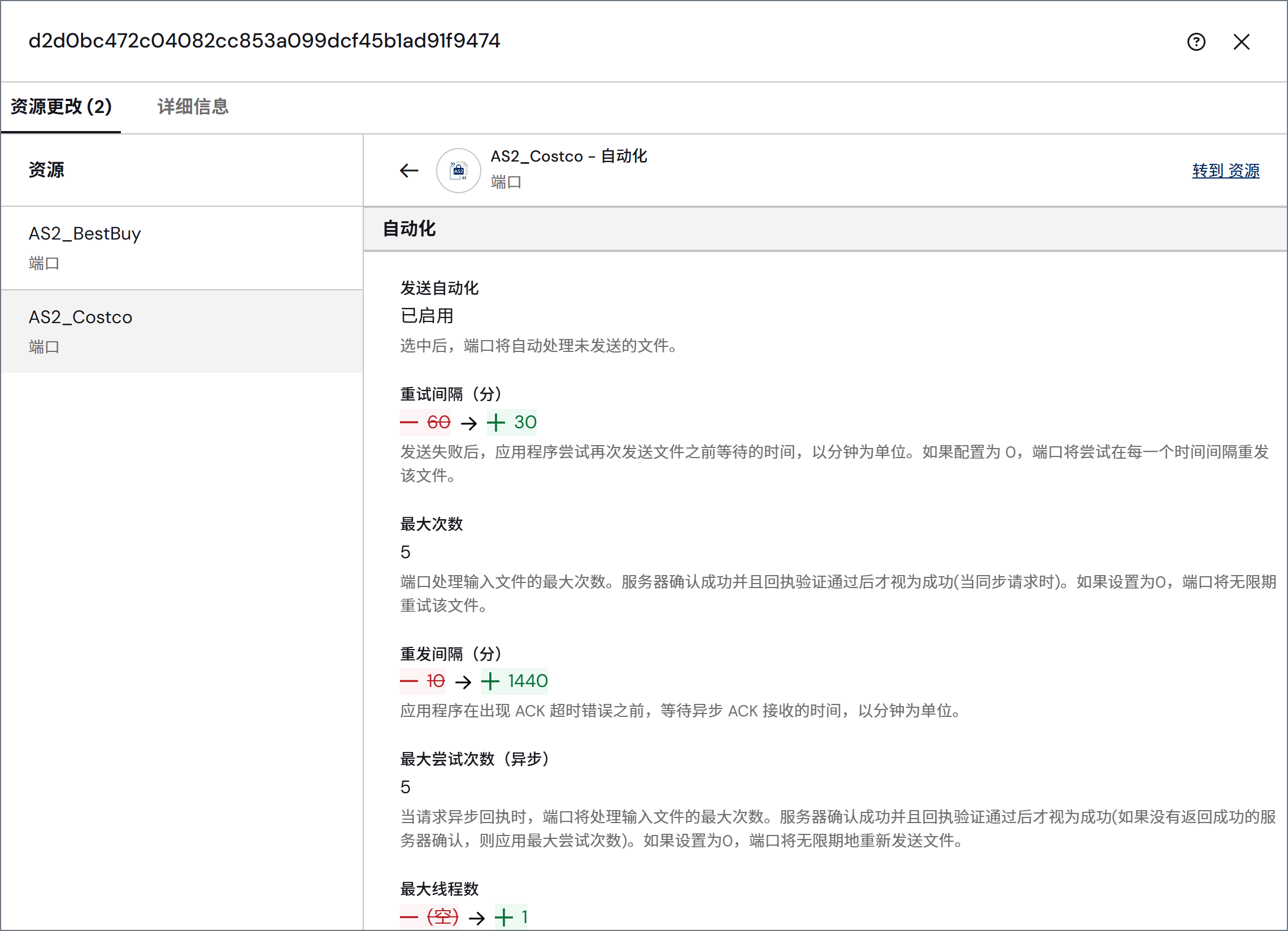The image size is (1288, 931).
Task: Click the 已启用 send automation value
Action: click(x=427, y=316)
